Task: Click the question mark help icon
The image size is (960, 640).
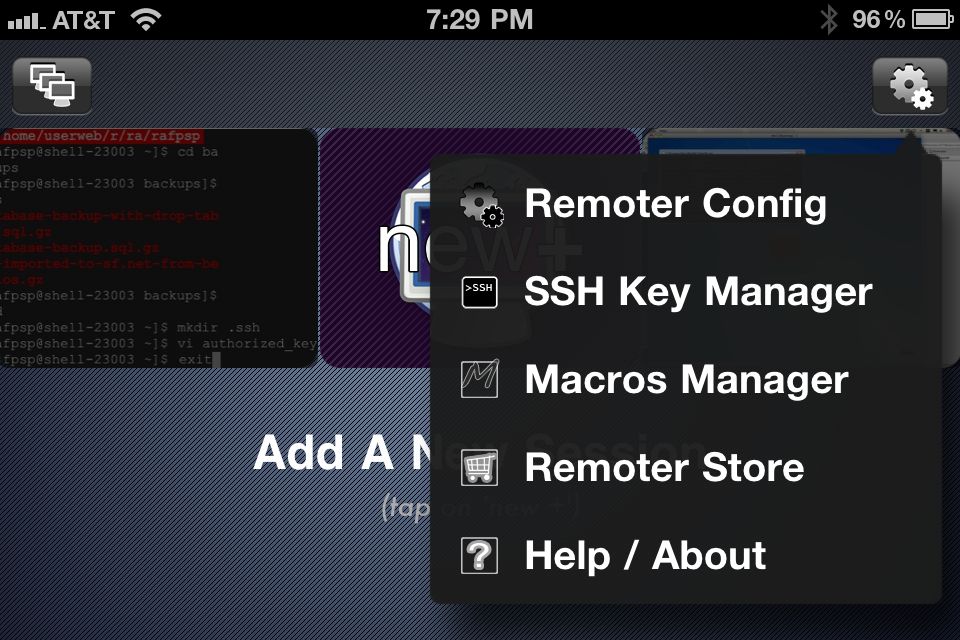Action: 479,555
